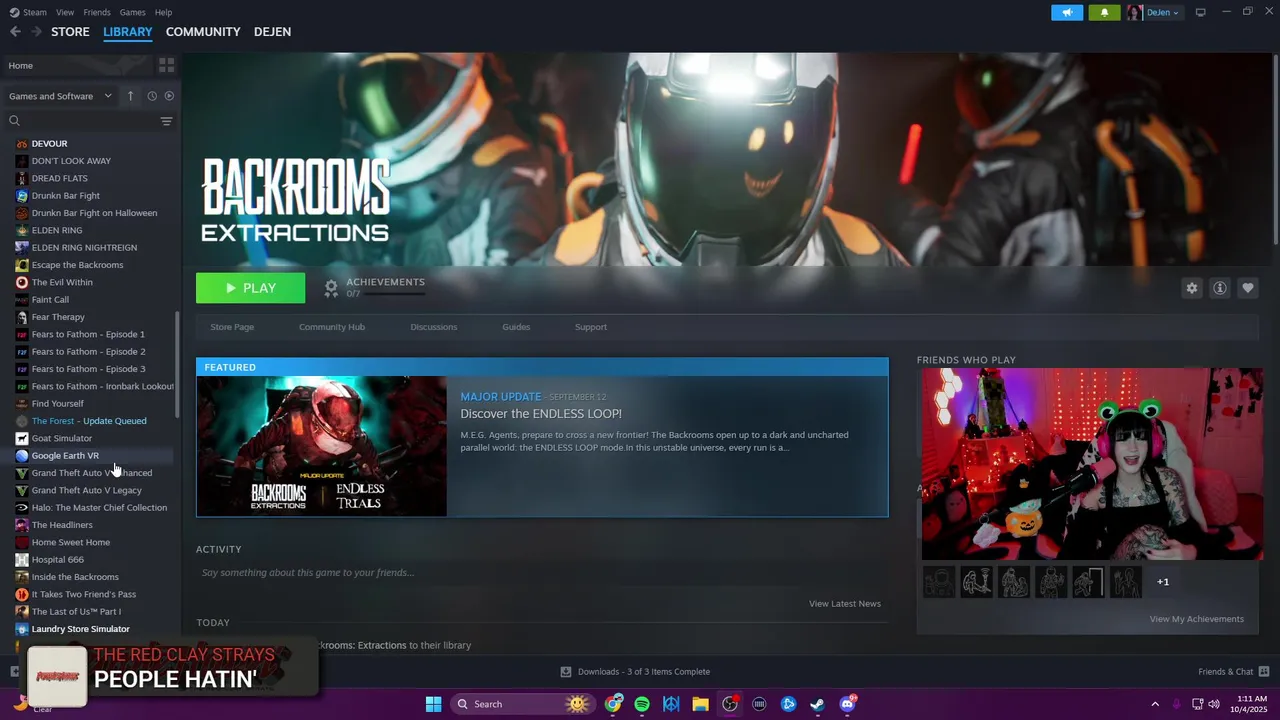Click the game list scrollbar
Viewport: 1280px width, 720px height.
coord(178,365)
